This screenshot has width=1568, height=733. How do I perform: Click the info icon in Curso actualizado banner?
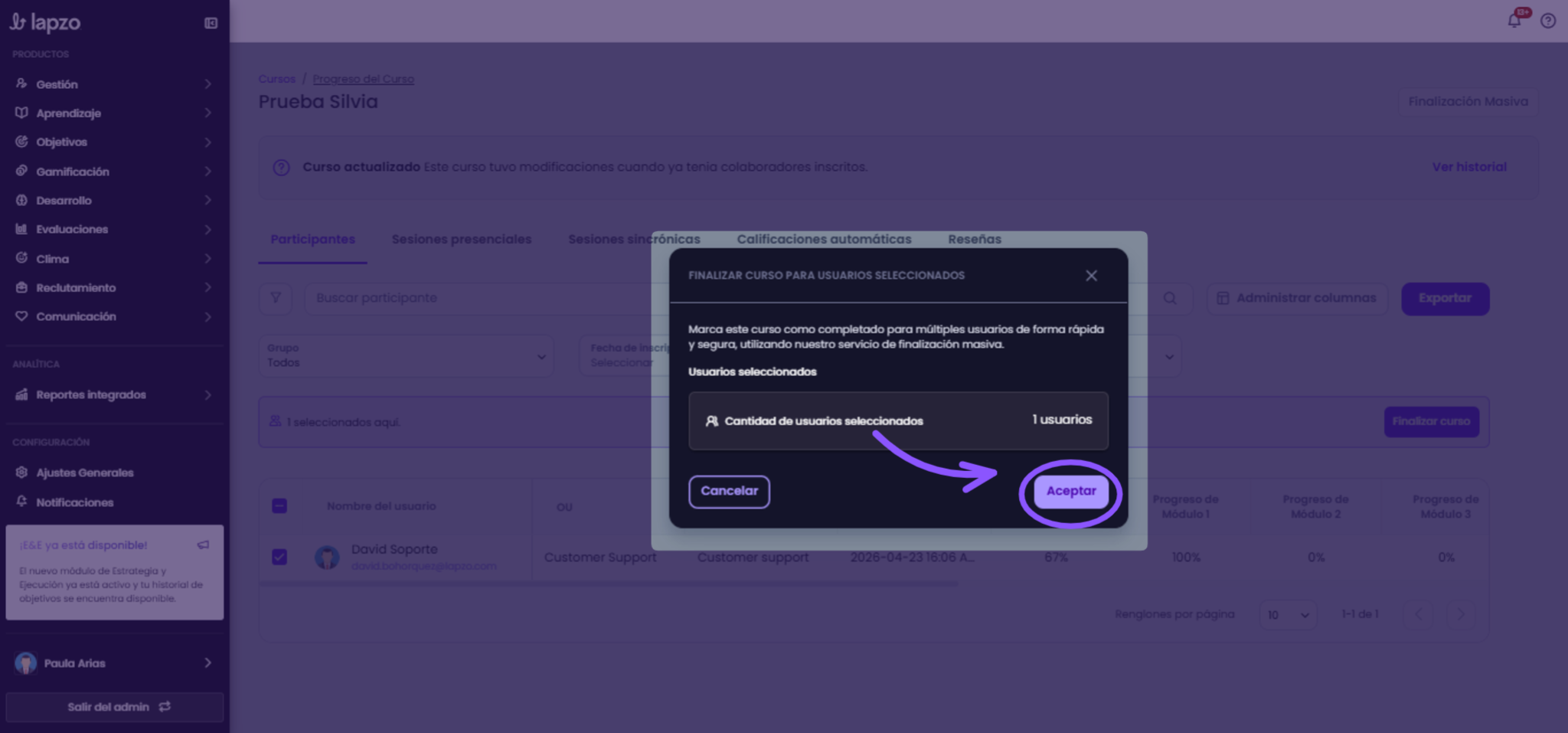[281, 167]
